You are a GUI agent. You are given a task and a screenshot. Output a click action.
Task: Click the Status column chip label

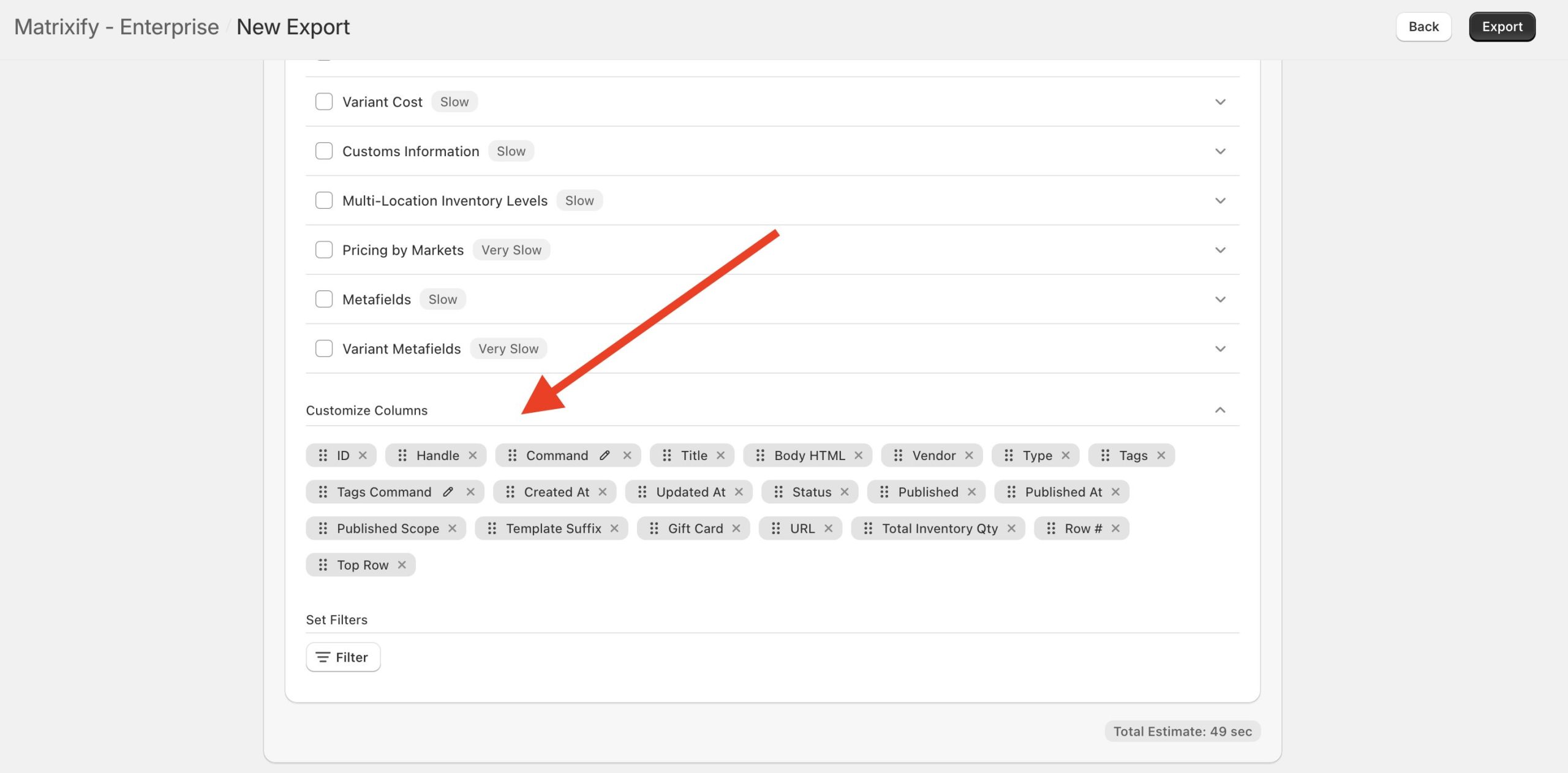coord(812,492)
